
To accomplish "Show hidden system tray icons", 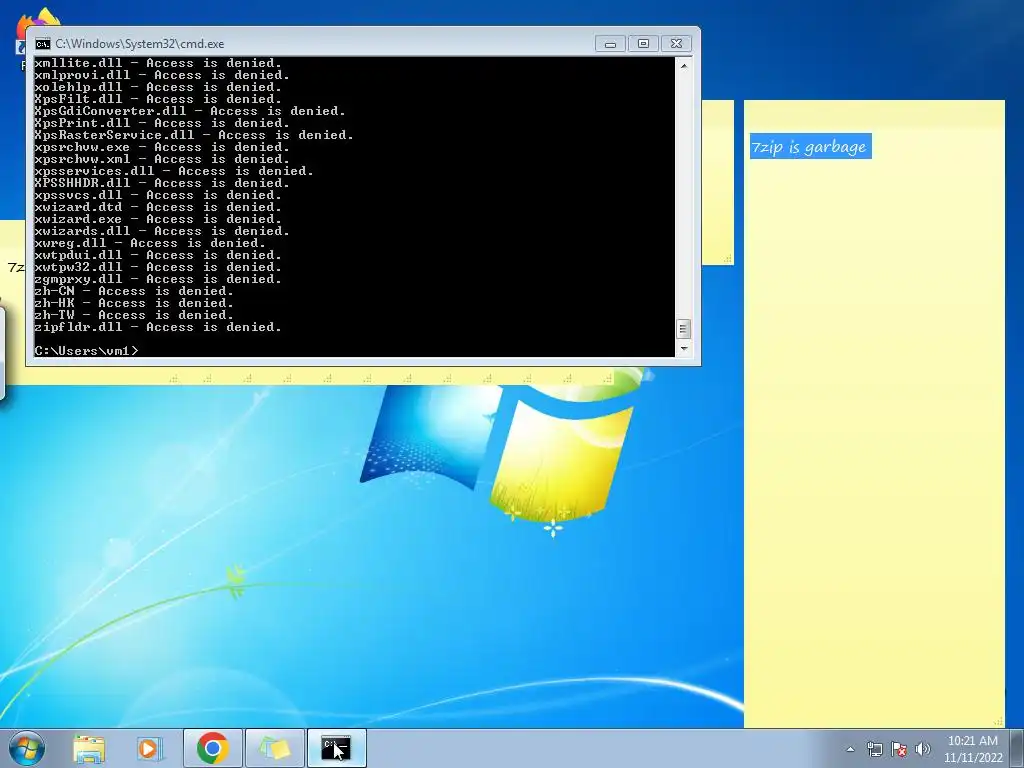I will click(x=850, y=749).
